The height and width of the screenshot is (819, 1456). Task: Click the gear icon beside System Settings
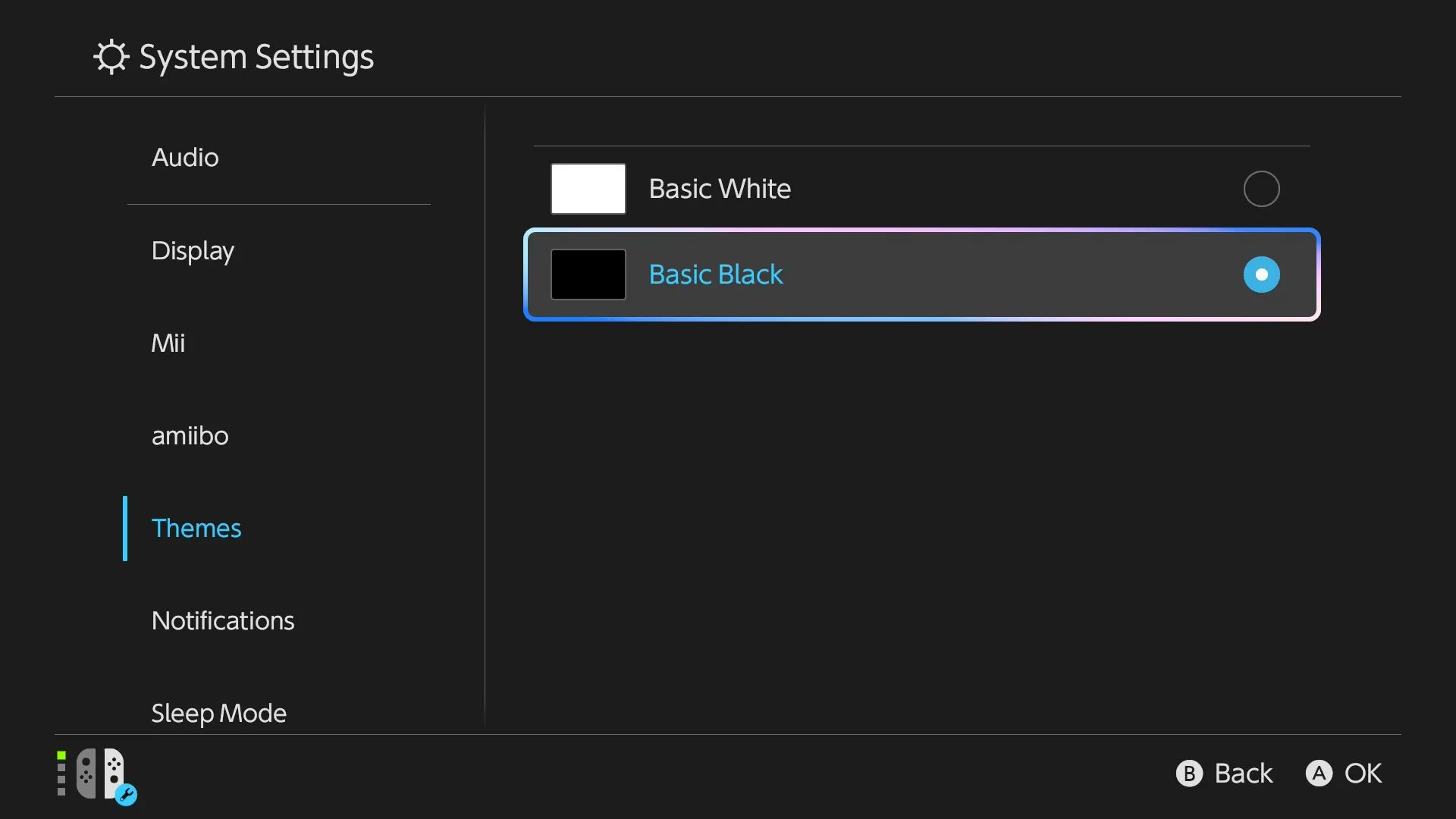(111, 56)
